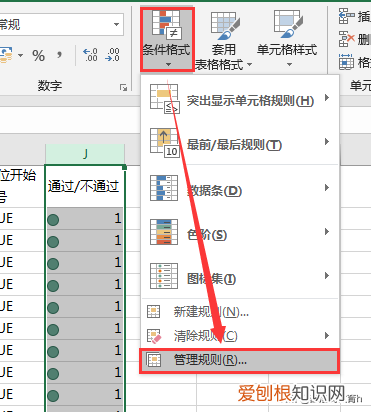Click the accounting currency format icon
The image size is (371, 412).
point(6,55)
